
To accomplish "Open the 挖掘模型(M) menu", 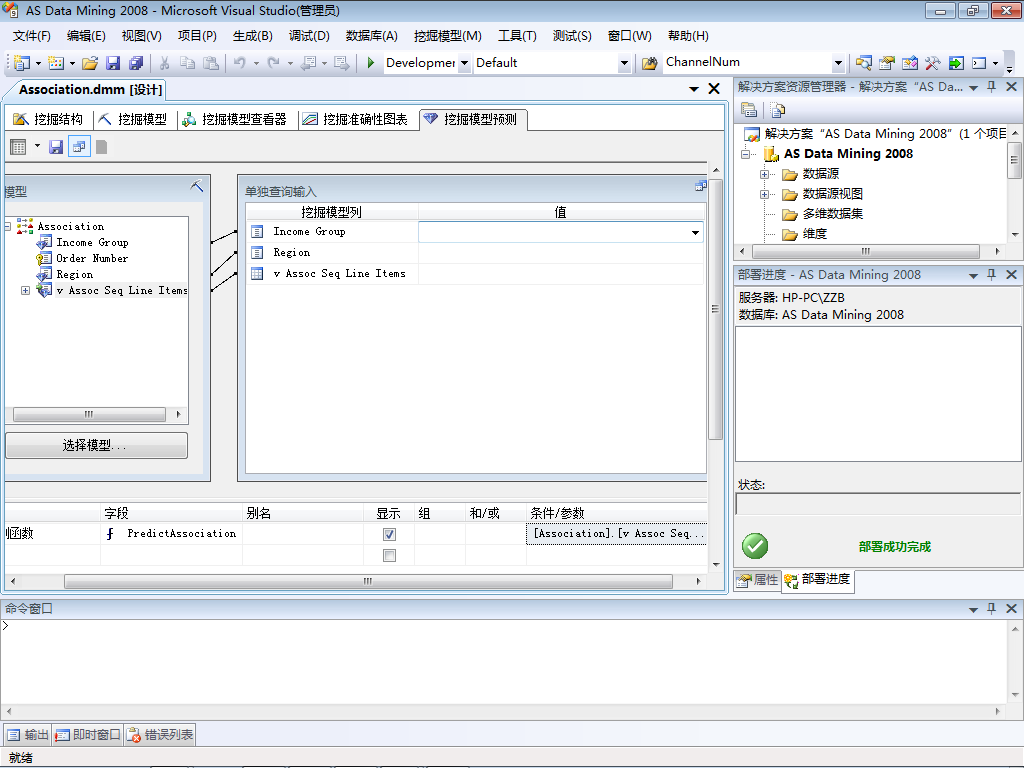I will 448,36.
